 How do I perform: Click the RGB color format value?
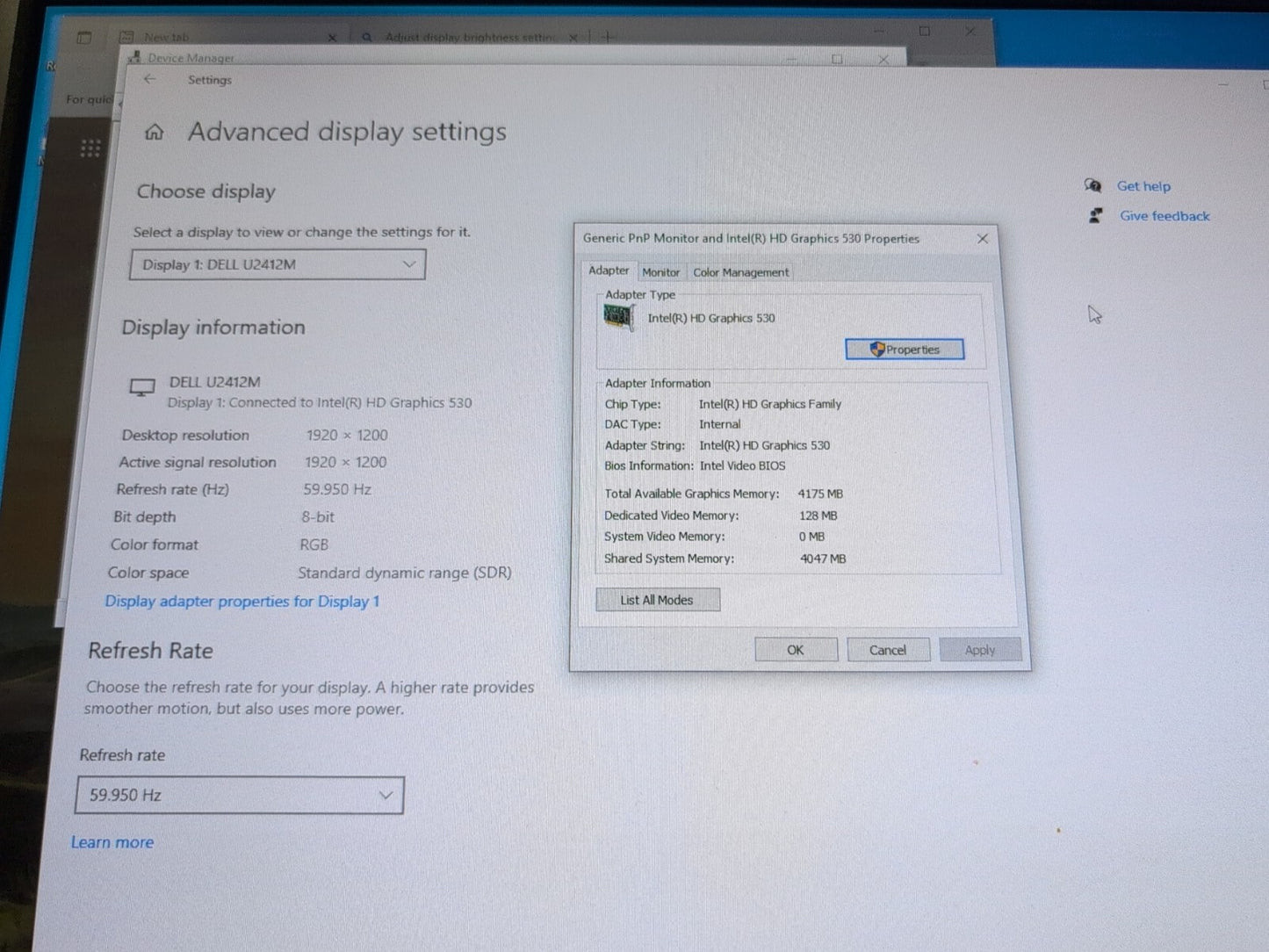[x=314, y=545]
